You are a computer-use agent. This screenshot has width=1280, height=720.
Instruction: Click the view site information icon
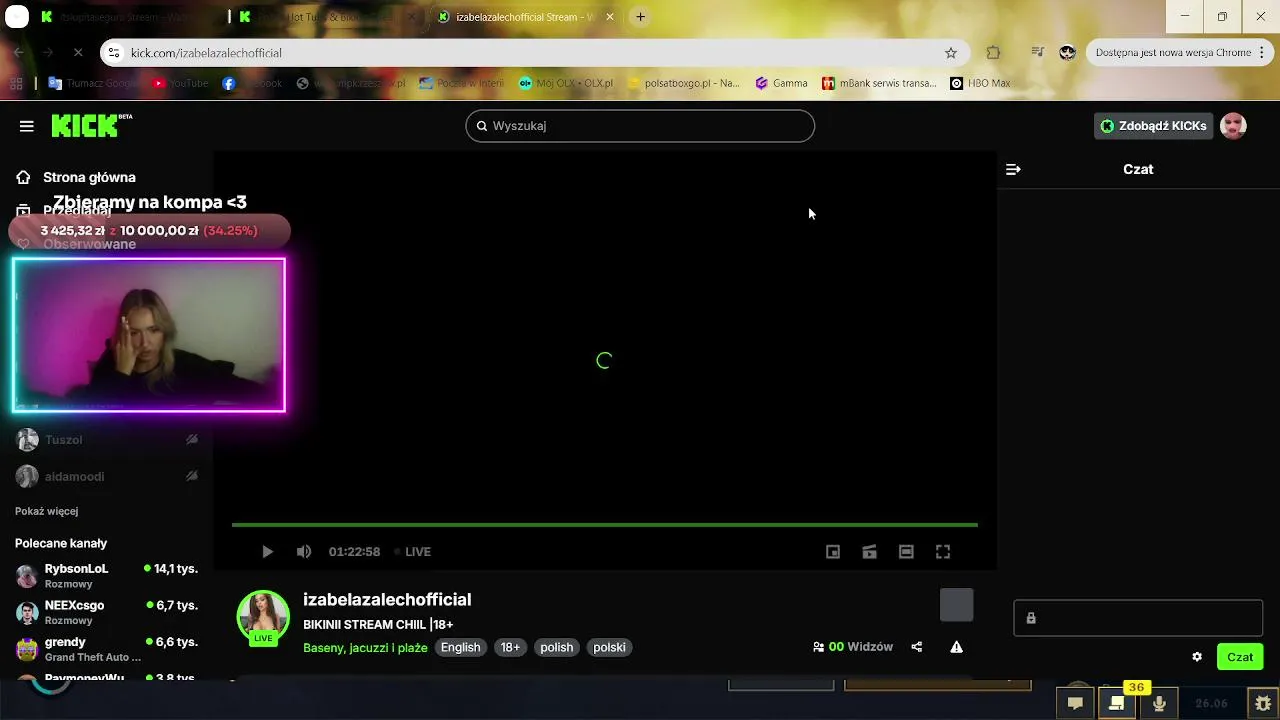(114, 53)
